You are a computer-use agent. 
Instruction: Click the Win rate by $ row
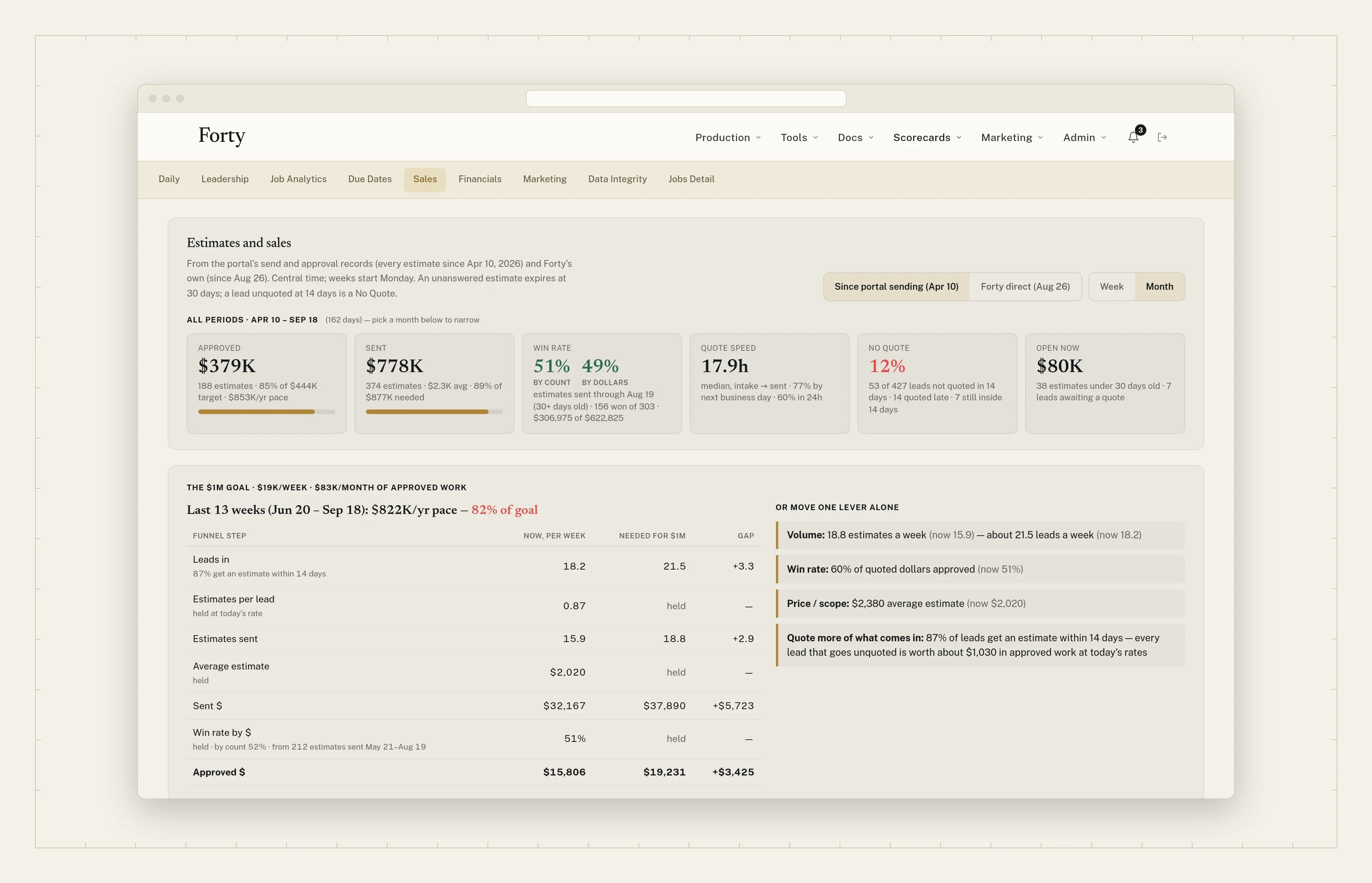473,739
